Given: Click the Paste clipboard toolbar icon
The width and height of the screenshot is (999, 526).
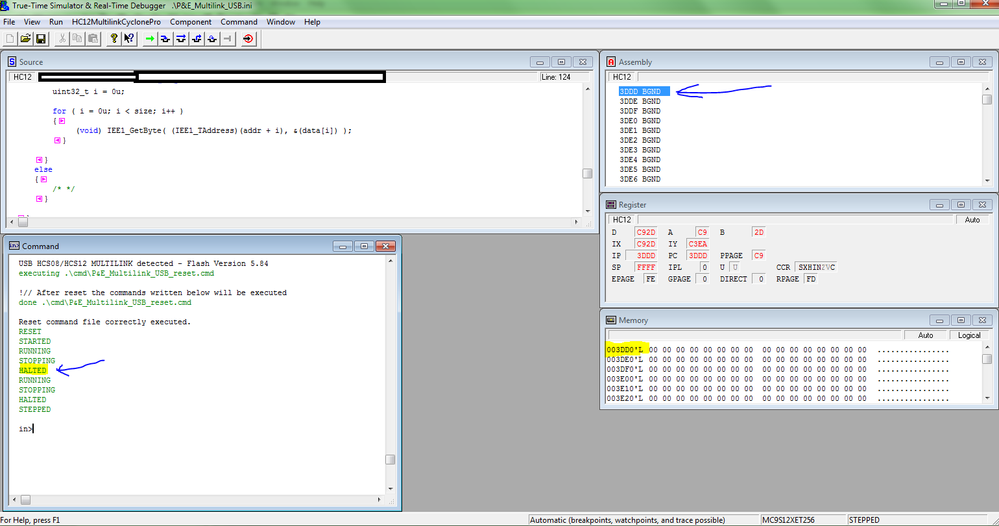Looking at the screenshot, I should pos(93,39).
